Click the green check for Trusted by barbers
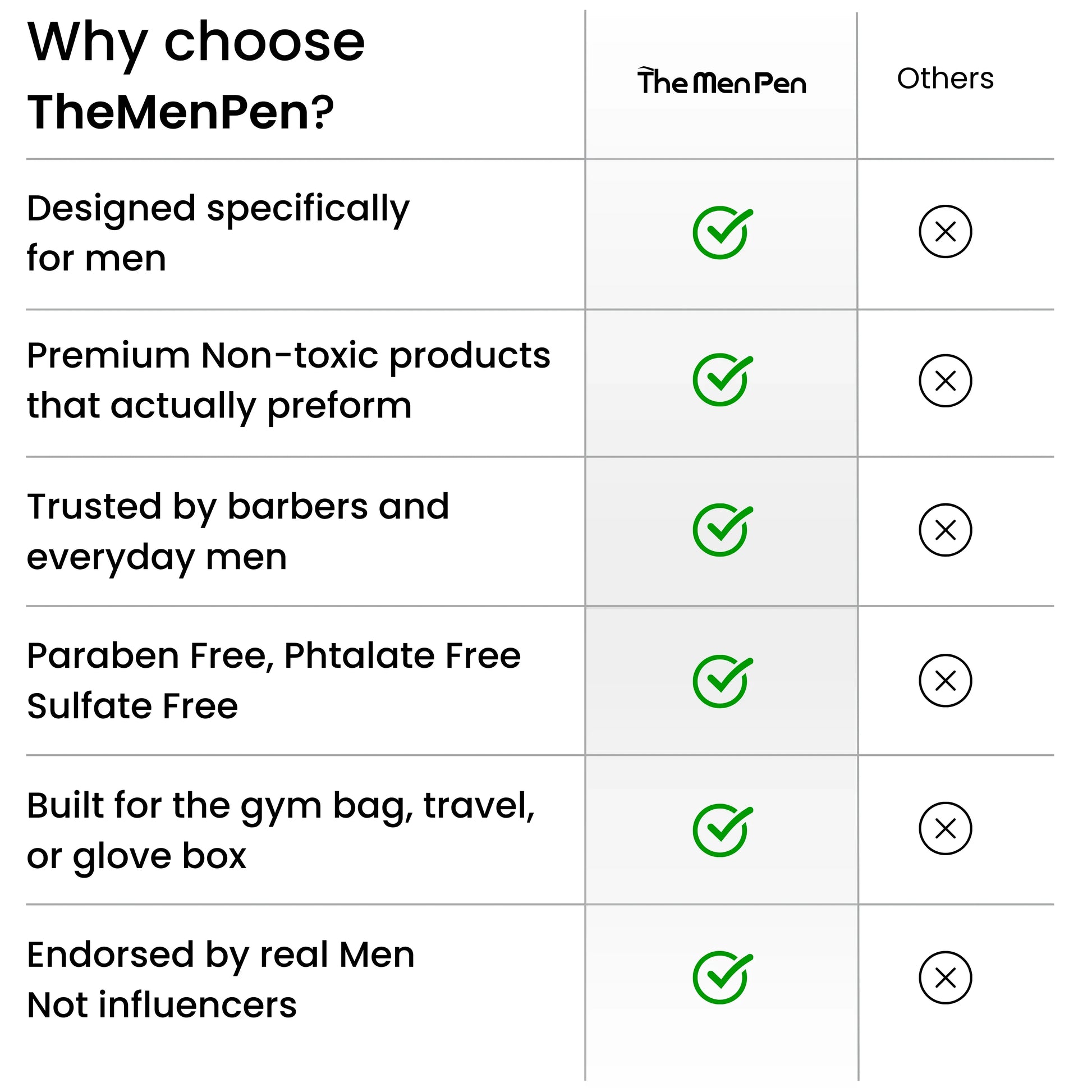Viewport: 1092px width, 1092px height. point(721,530)
